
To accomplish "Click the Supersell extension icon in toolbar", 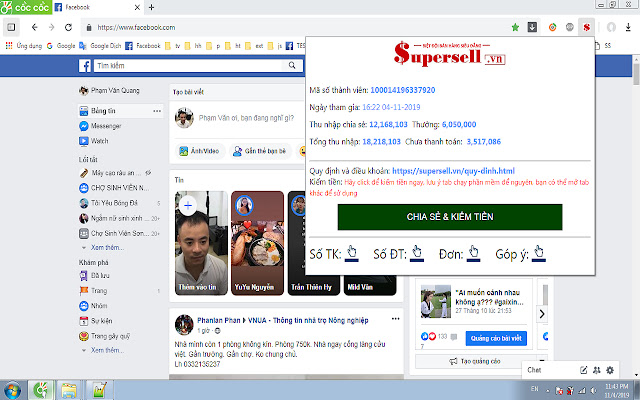I will click(587, 26).
